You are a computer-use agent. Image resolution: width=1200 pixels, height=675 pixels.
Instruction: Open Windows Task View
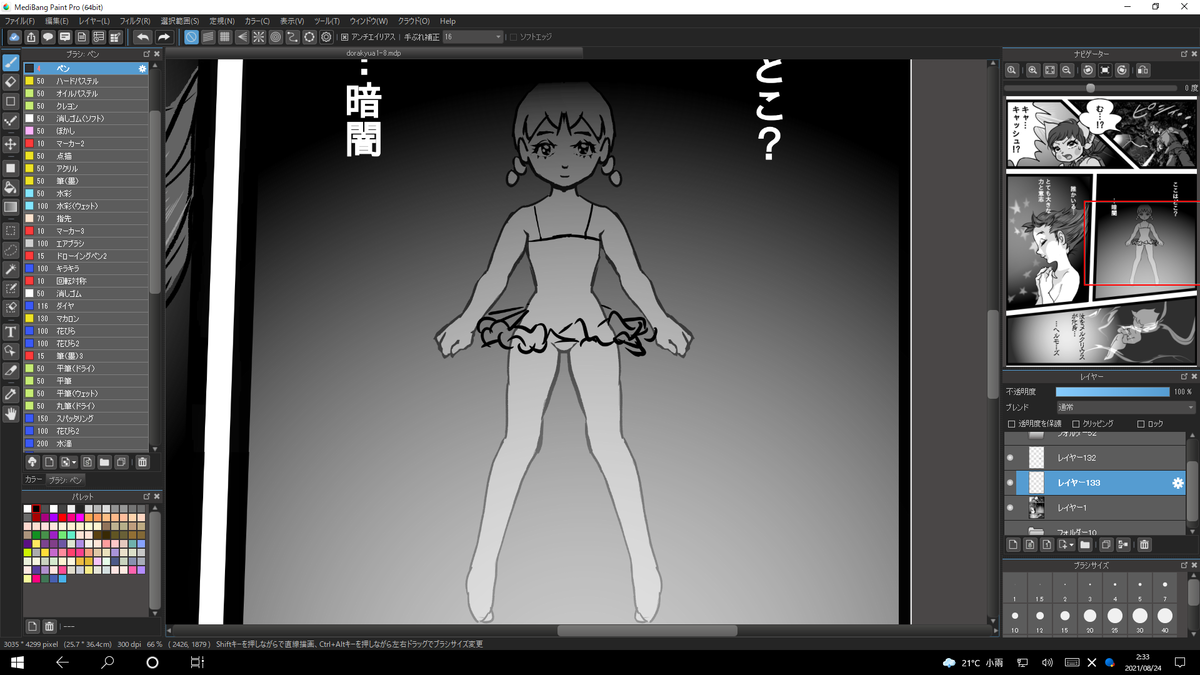pyautogui.click(x=197, y=662)
